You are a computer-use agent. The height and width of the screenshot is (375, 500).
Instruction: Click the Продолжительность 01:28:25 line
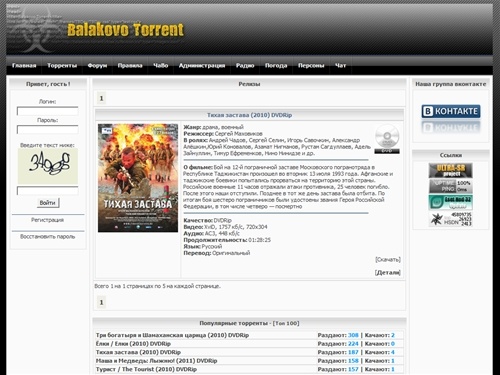[x=227, y=240]
